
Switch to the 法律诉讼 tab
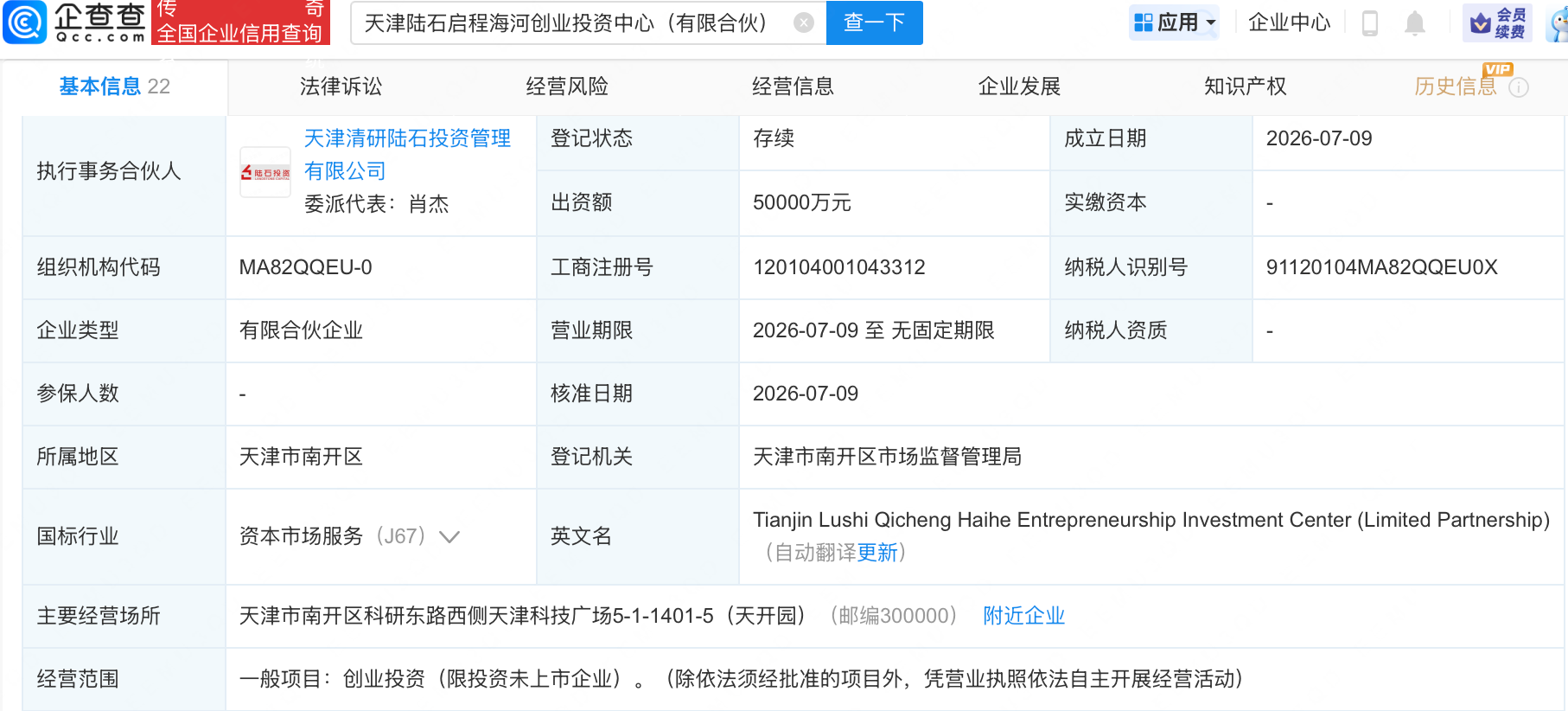(341, 86)
